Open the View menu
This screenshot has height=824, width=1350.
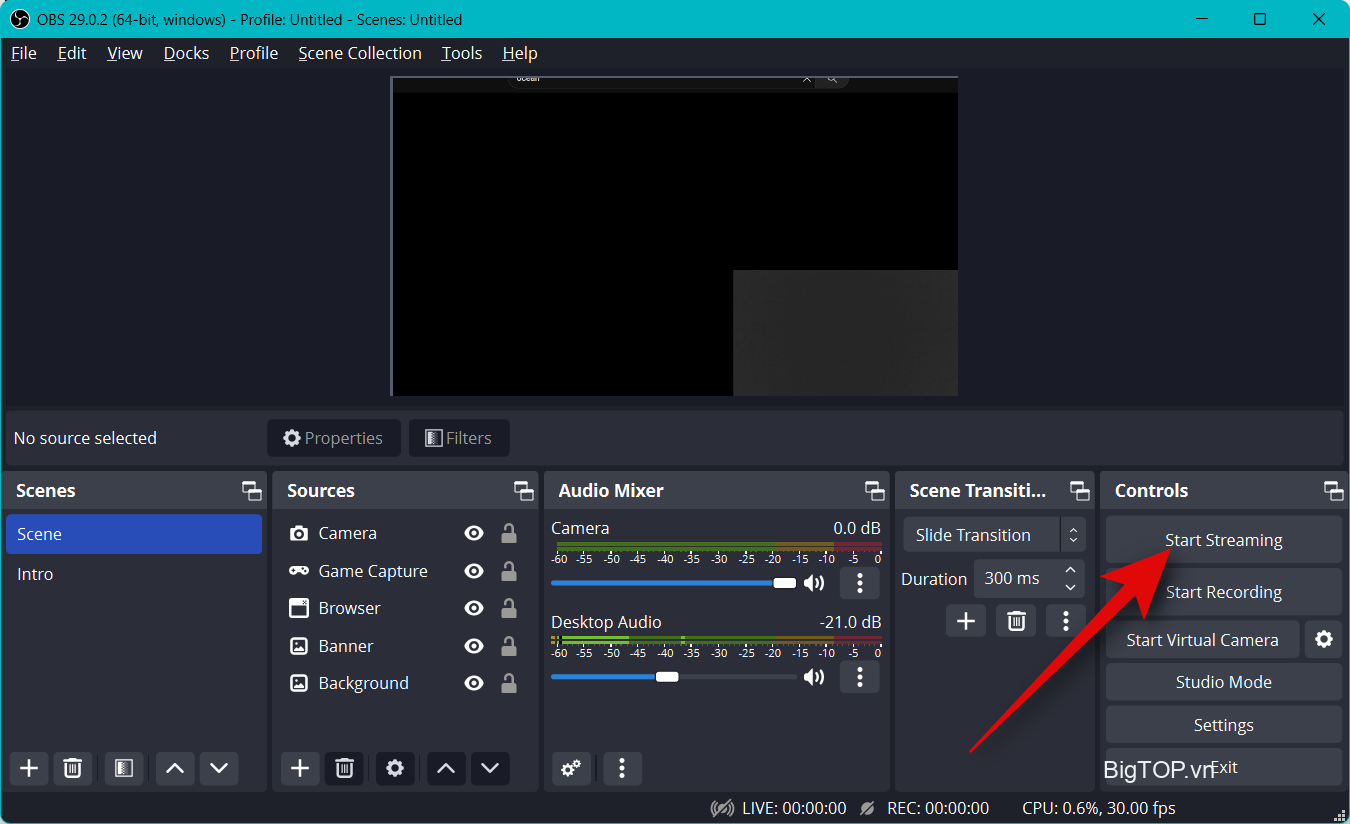[x=125, y=53]
